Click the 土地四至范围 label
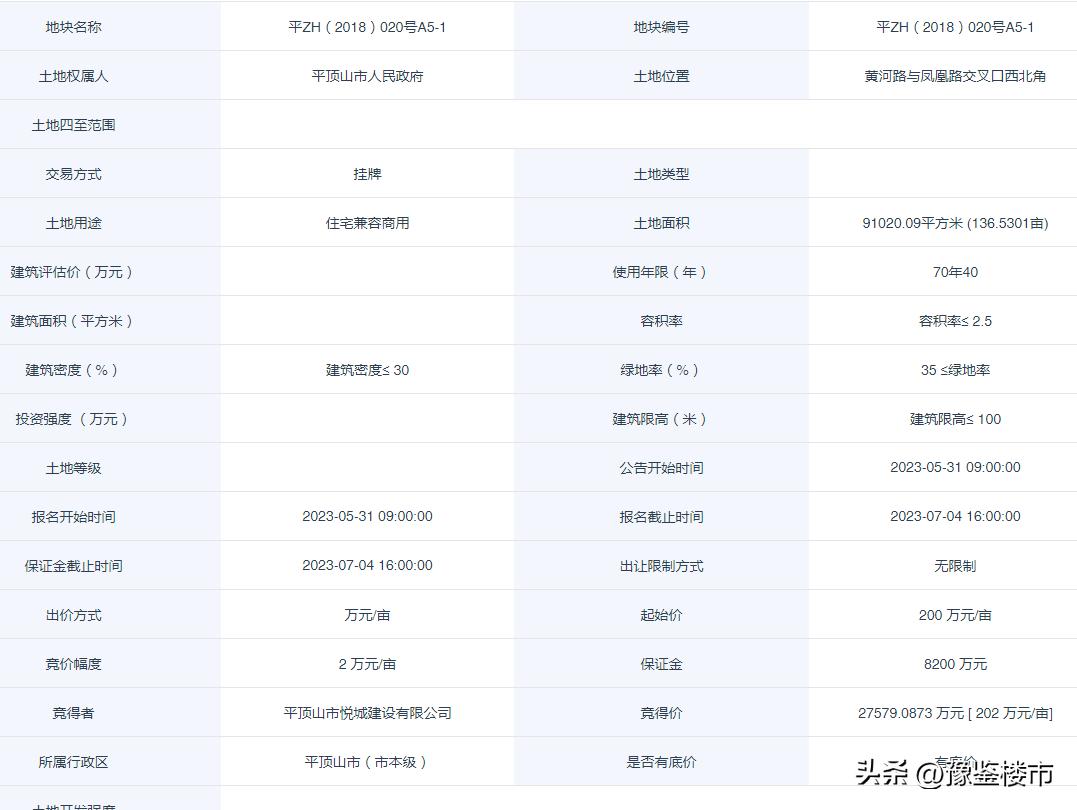 click(x=73, y=125)
